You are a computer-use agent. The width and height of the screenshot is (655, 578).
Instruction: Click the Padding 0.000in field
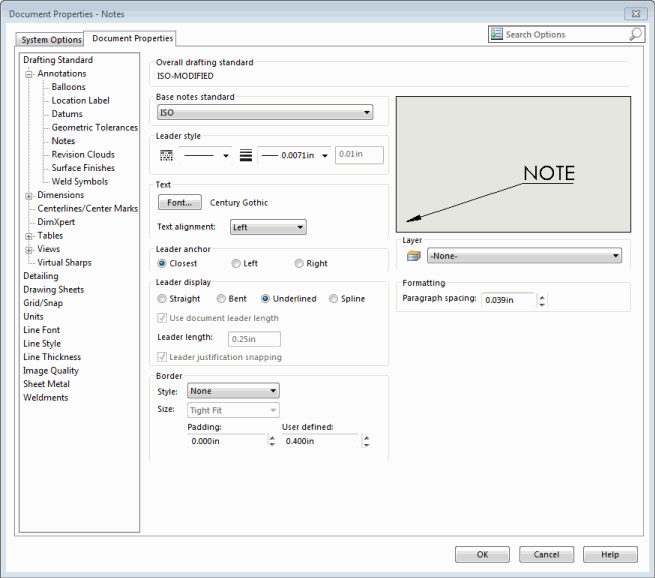click(x=226, y=441)
